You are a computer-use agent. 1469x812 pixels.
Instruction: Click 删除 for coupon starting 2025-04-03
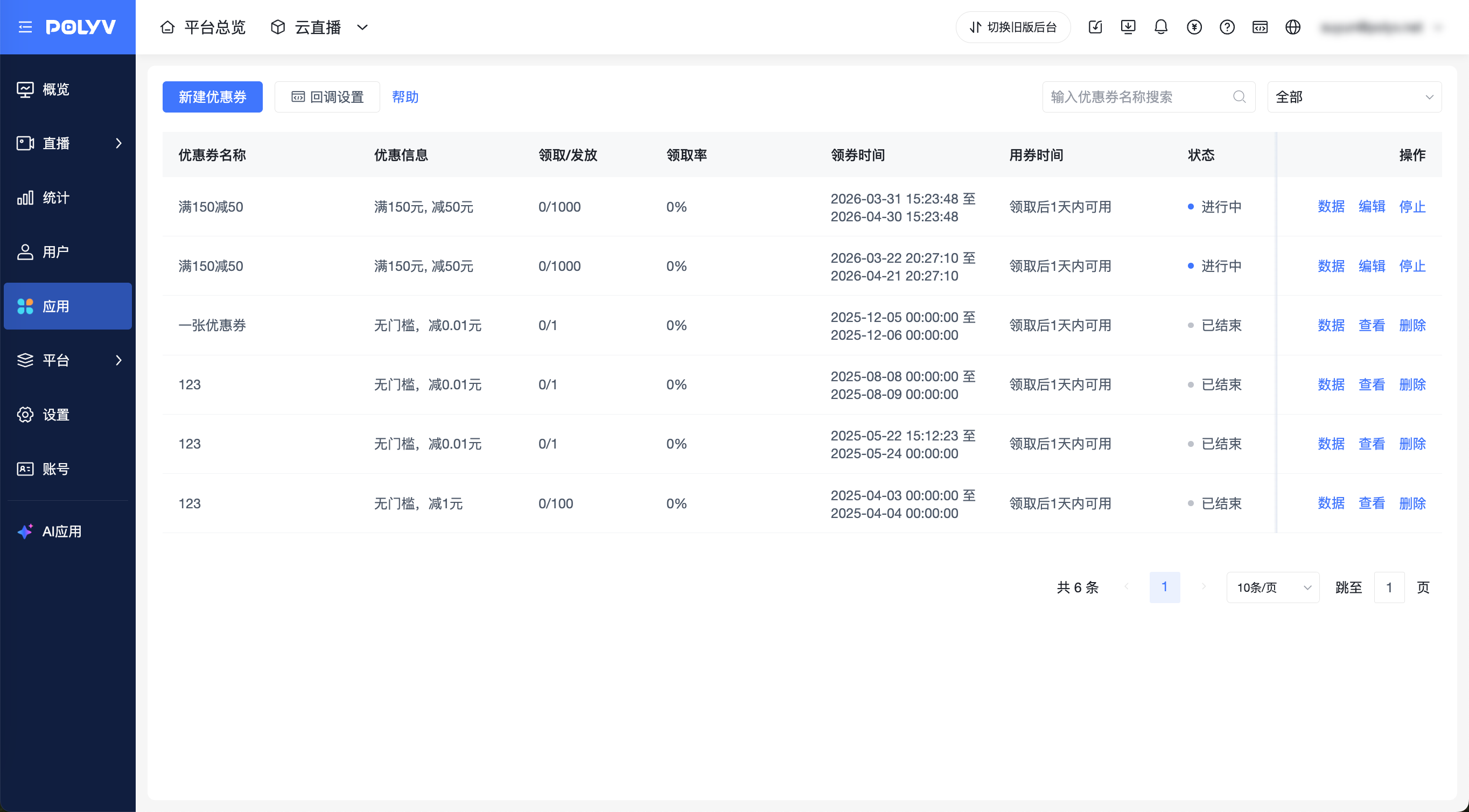tap(1412, 503)
